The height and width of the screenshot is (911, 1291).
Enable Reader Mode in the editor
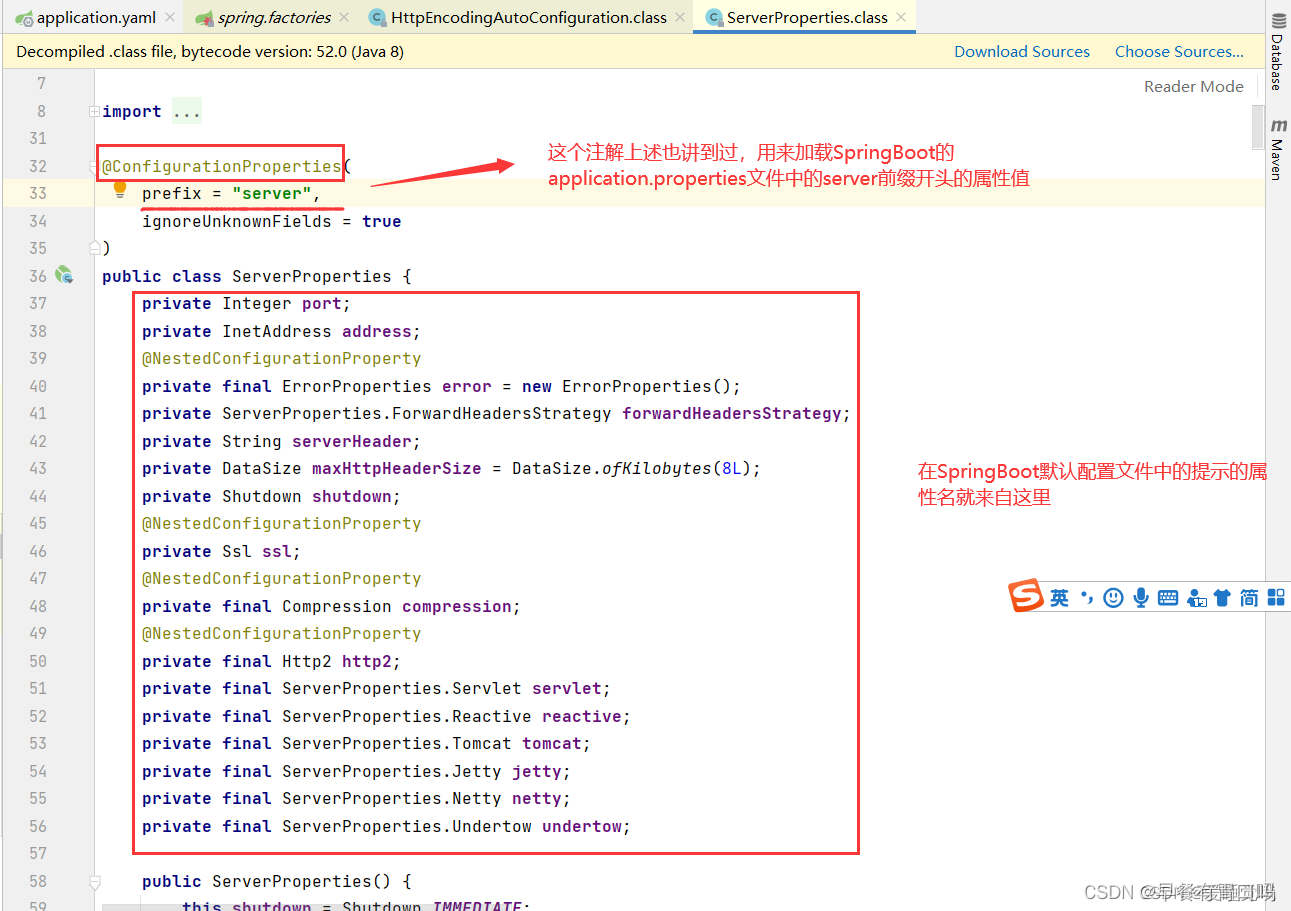pos(1194,86)
